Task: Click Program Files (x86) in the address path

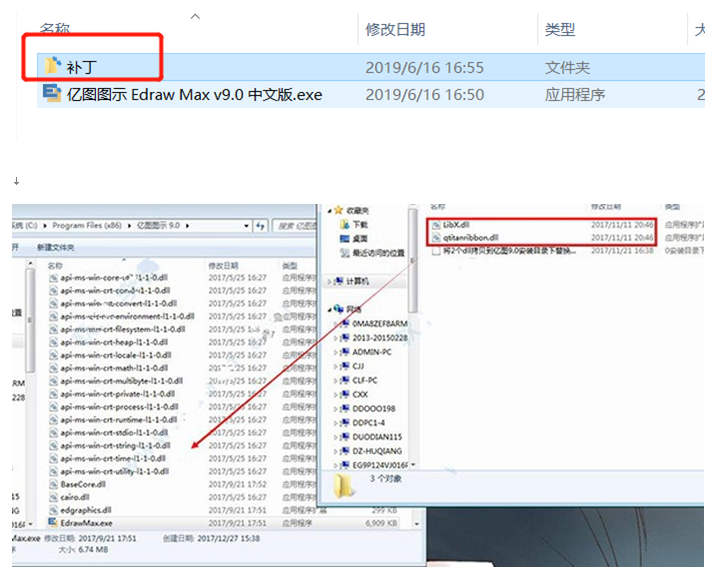Action: [x=87, y=225]
